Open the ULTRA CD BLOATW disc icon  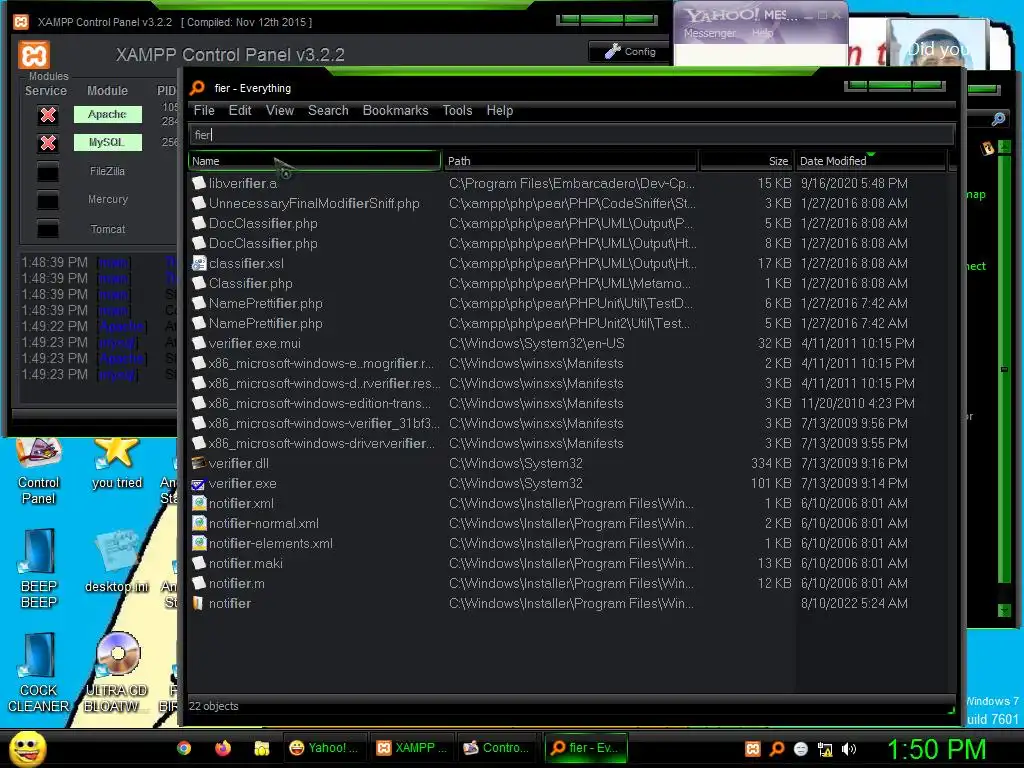point(117,673)
